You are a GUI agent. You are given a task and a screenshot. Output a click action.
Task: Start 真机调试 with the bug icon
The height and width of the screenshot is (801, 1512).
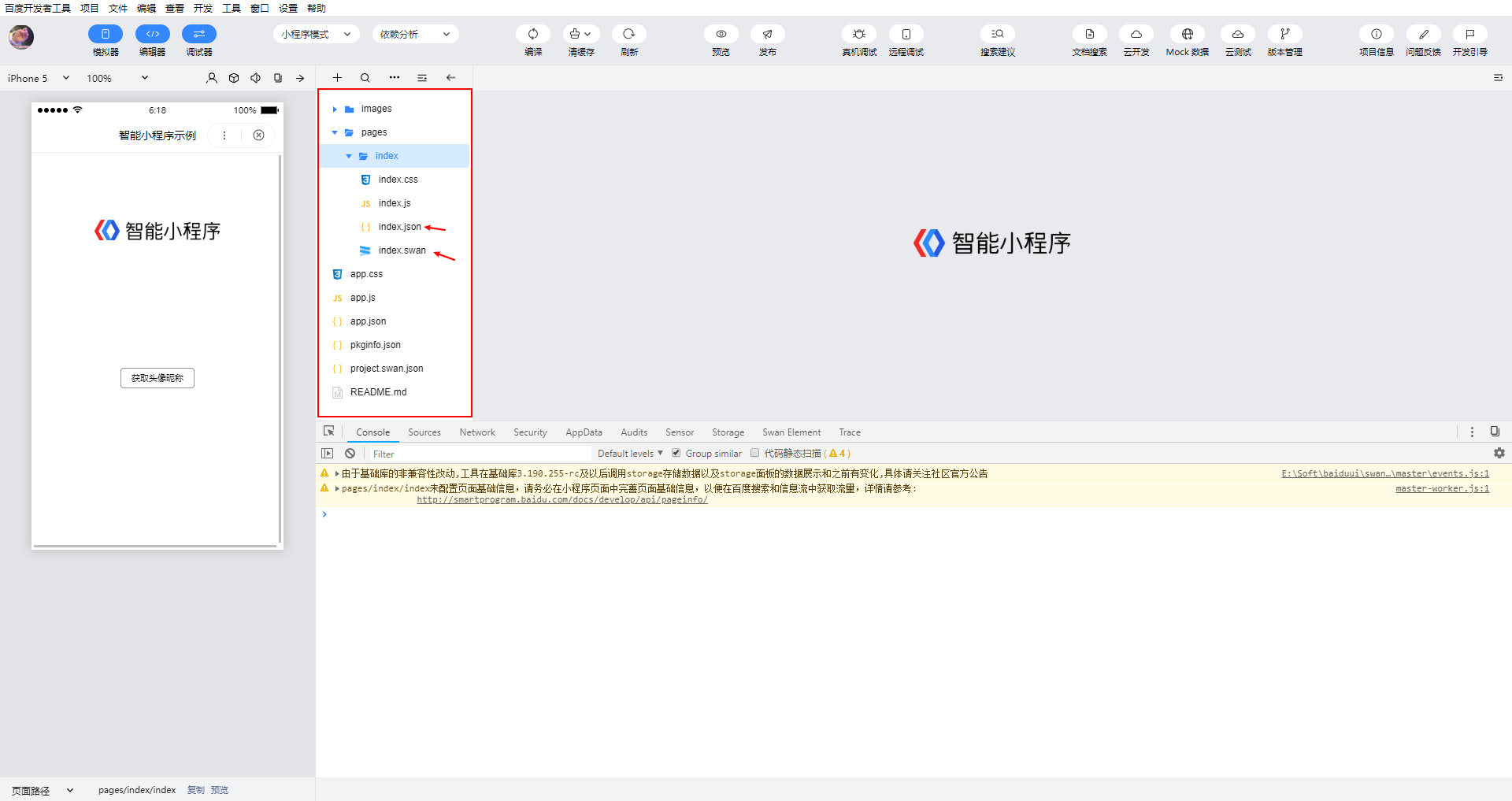click(859, 34)
